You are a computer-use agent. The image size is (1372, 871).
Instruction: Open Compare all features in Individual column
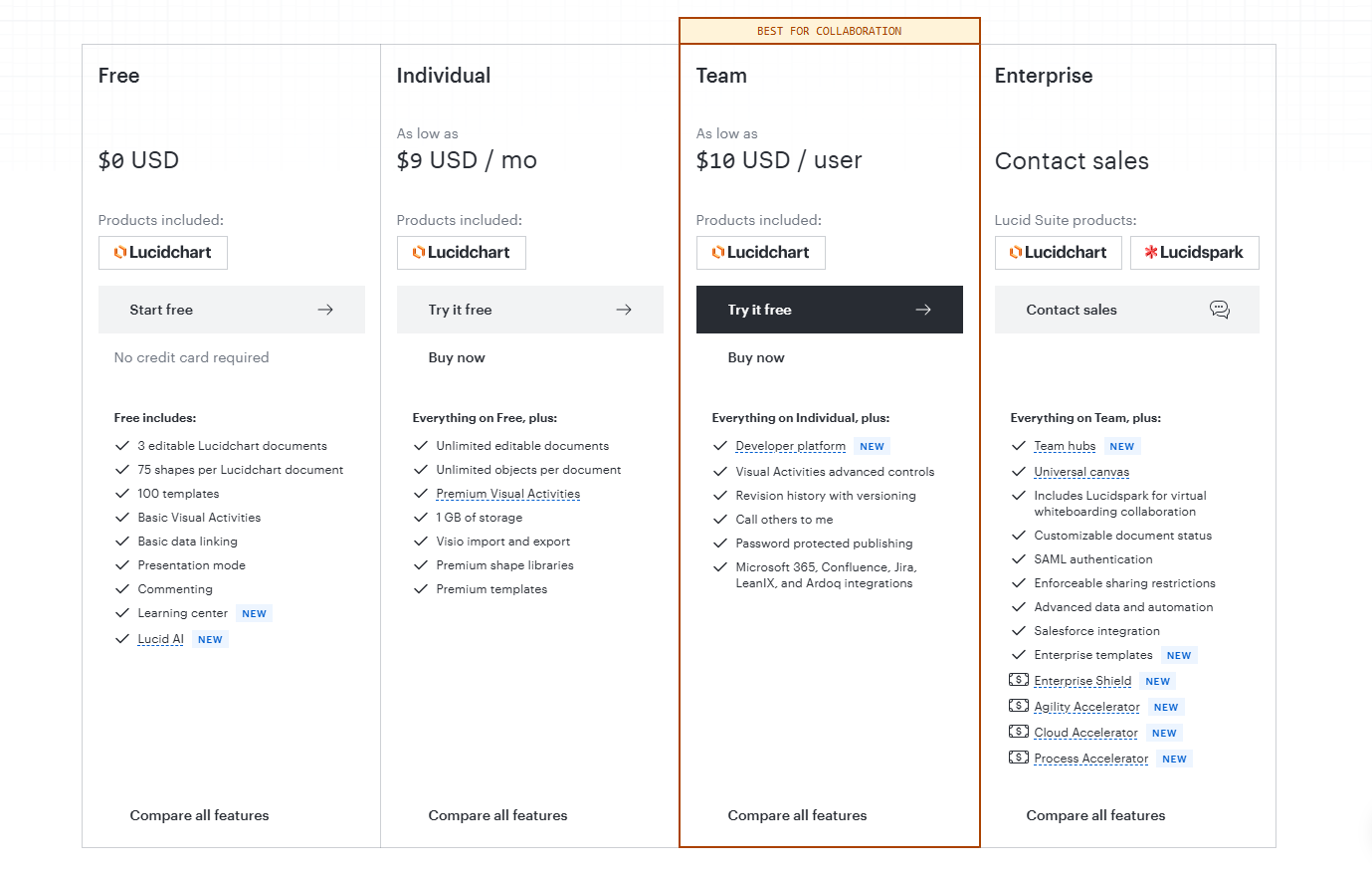[x=498, y=815]
